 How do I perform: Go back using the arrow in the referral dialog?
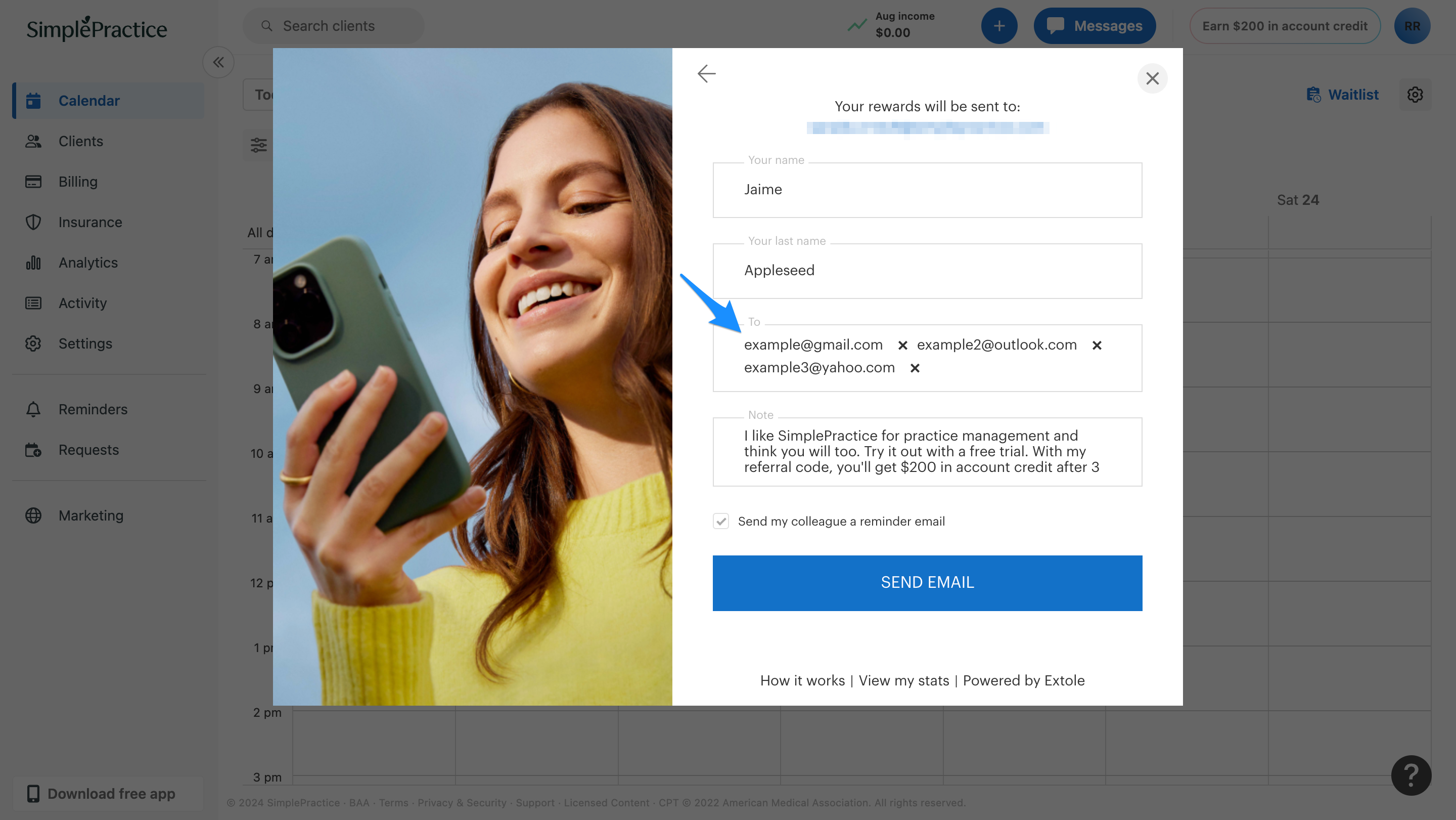pyautogui.click(x=707, y=73)
